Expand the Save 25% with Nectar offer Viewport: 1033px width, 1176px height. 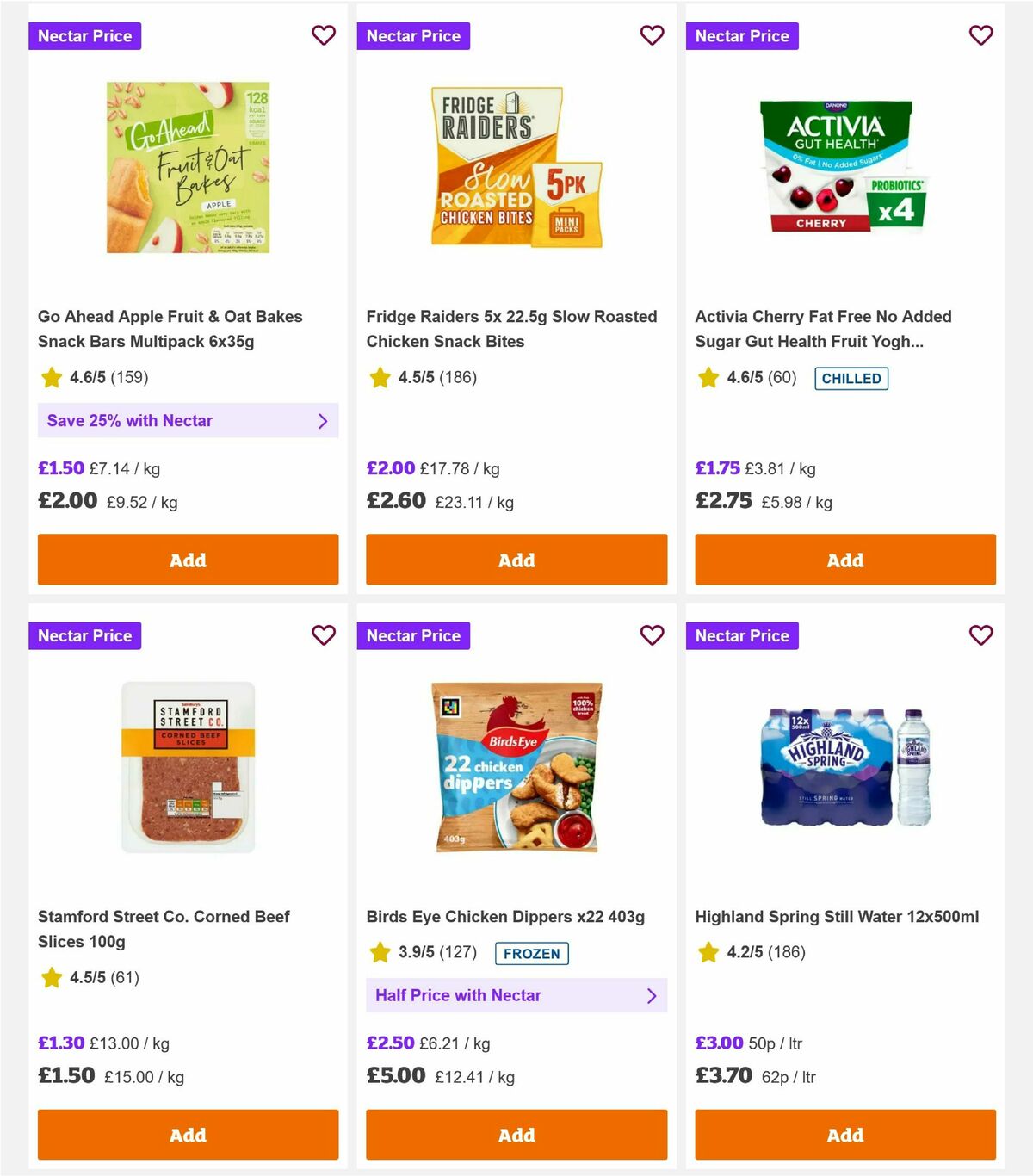(x=188, y=420)
